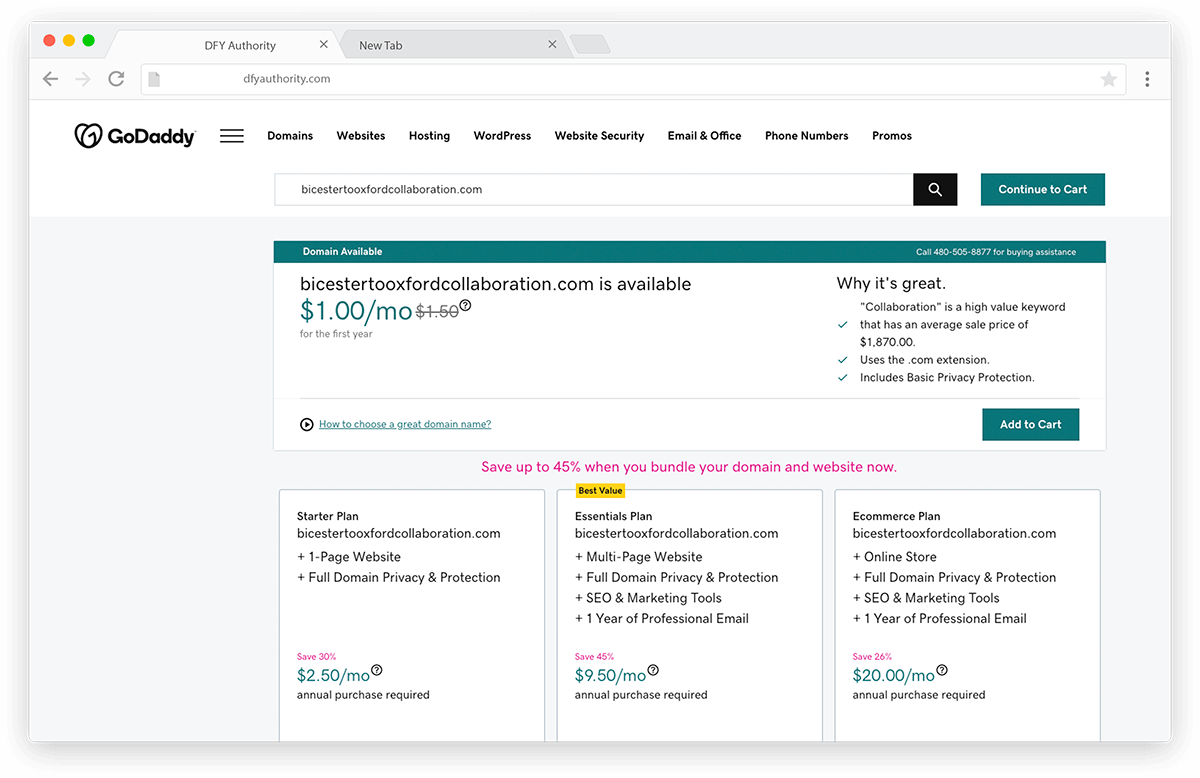Image resolution: width=1200 pixels, height=778 pixels.
Task: Click the help icon next to $9.50/mo
Action: [x=653, y=670]
